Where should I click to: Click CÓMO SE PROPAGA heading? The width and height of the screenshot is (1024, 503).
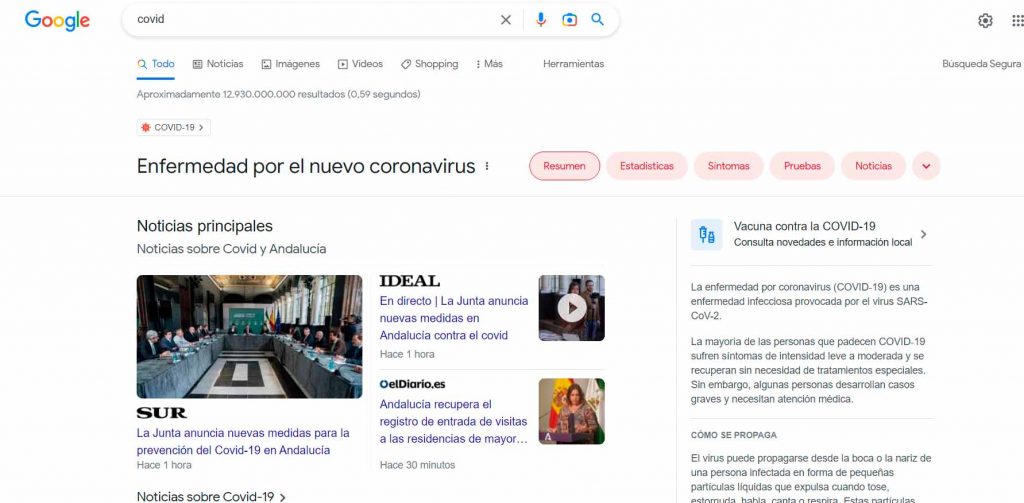tap(734, 435)
